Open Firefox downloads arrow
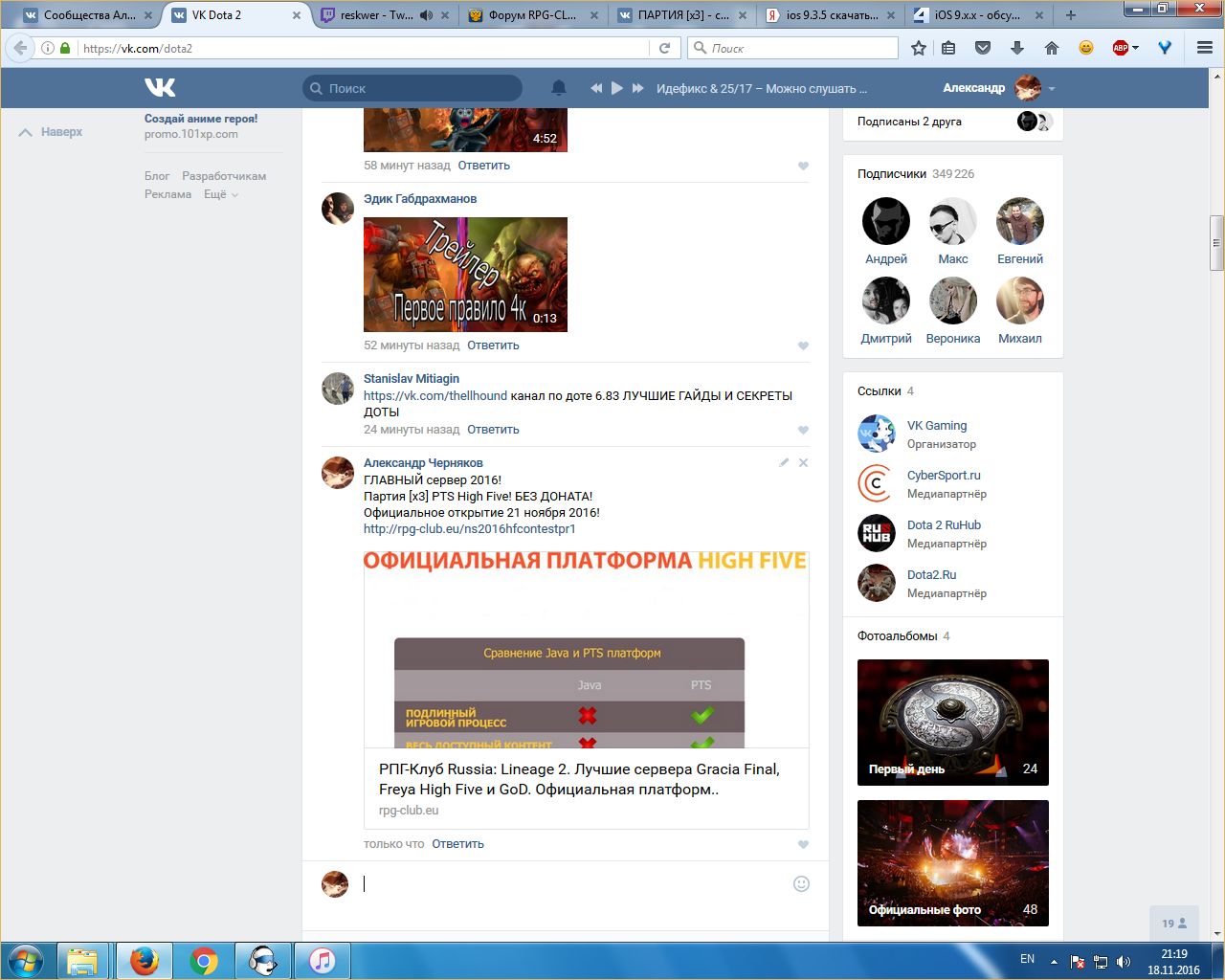Image resolution: width=1225 pixels, height=980 pixels. pyautogui.click(x=1017, y=48)
